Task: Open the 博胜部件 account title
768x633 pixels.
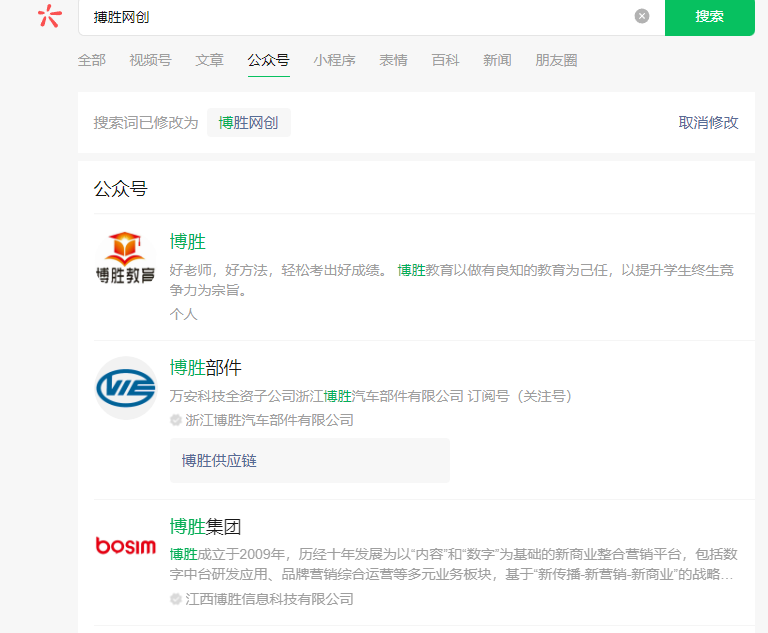Action: [206, 367]
